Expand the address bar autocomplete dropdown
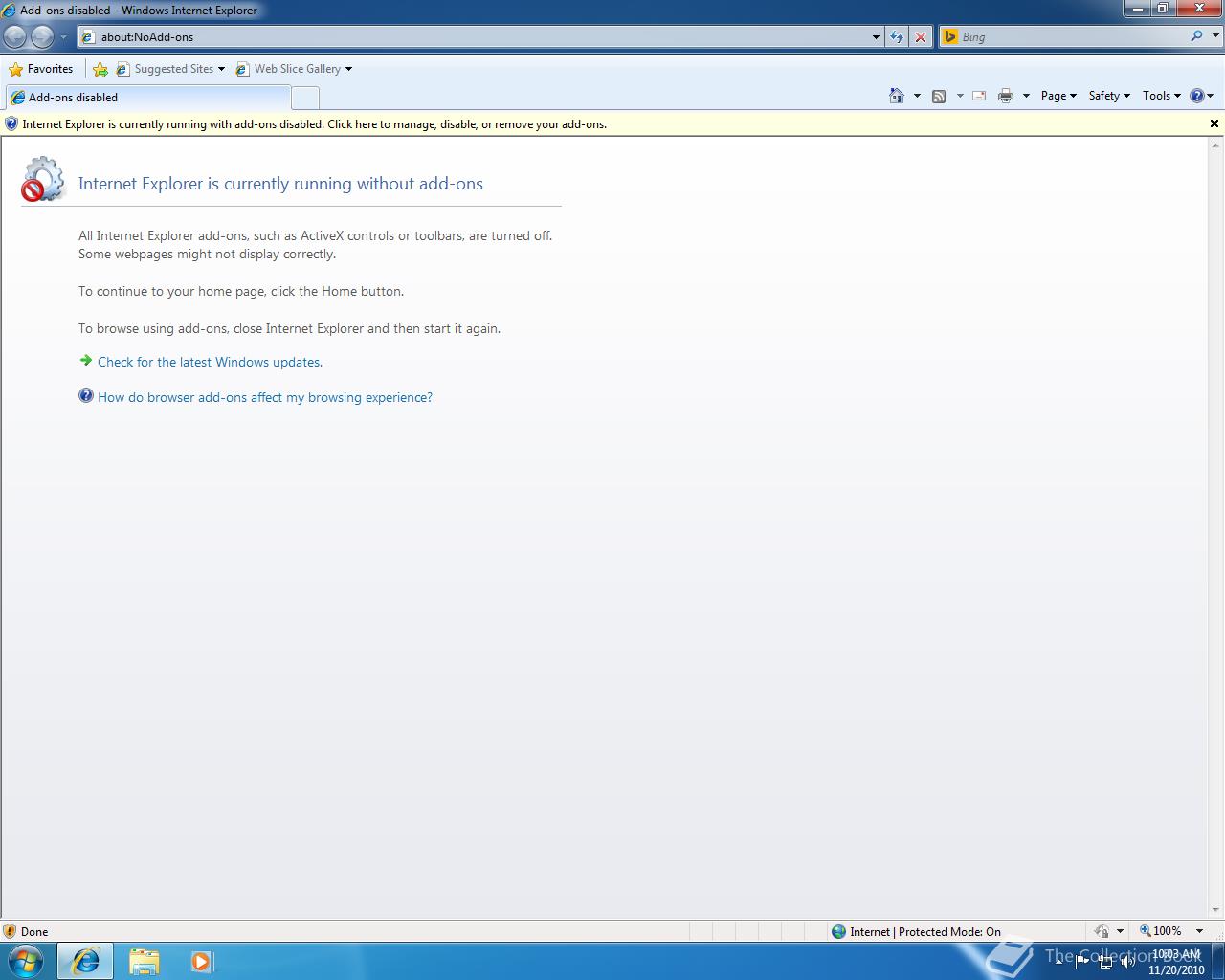1225x980 pixels. pyautogui.click(x=876, y=37)
